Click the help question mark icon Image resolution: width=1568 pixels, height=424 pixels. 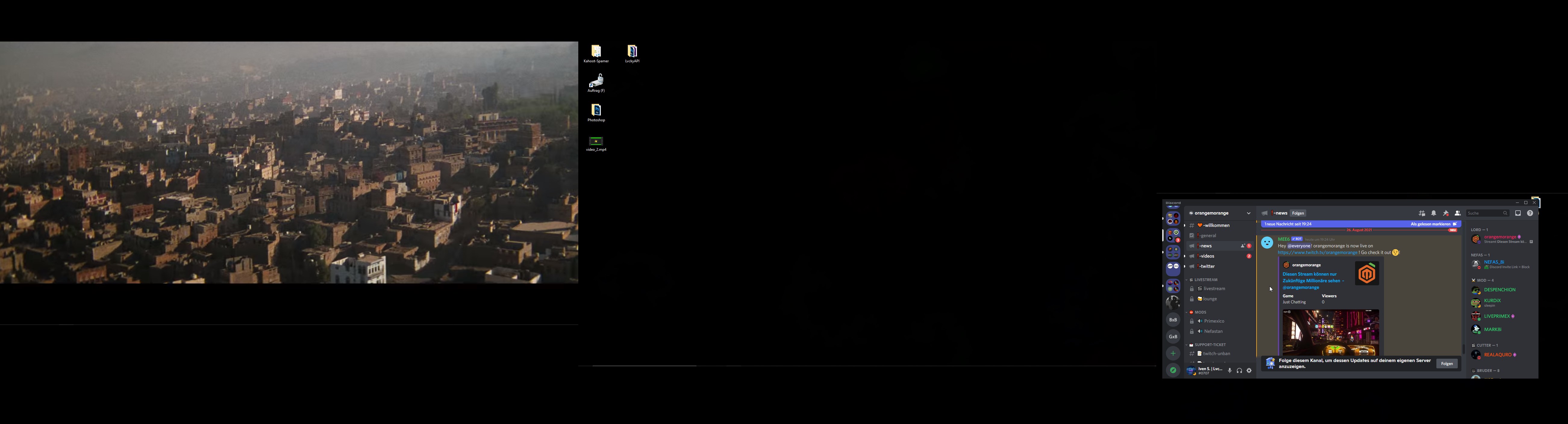[1530, 214]
